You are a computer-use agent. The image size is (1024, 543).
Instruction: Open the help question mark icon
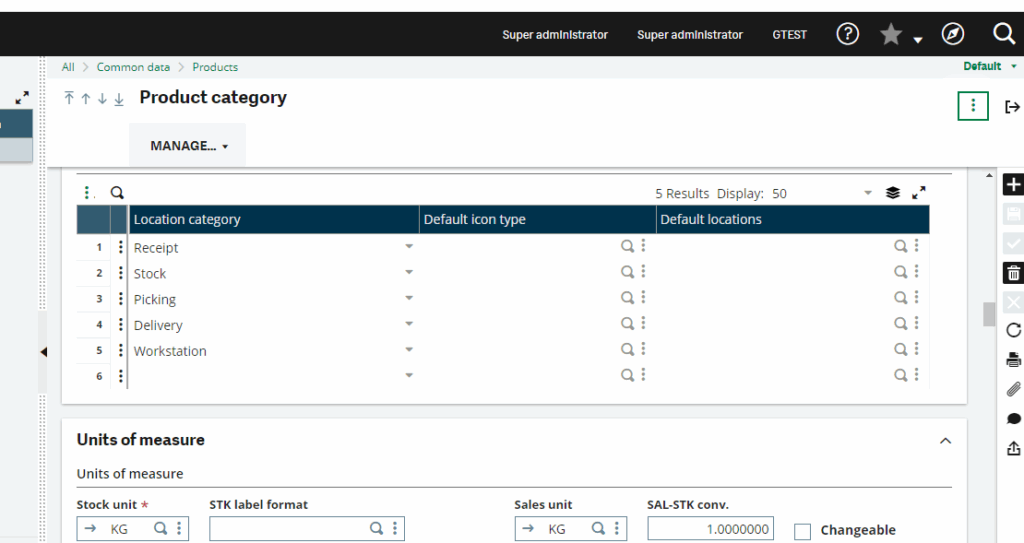coord(847,34)
